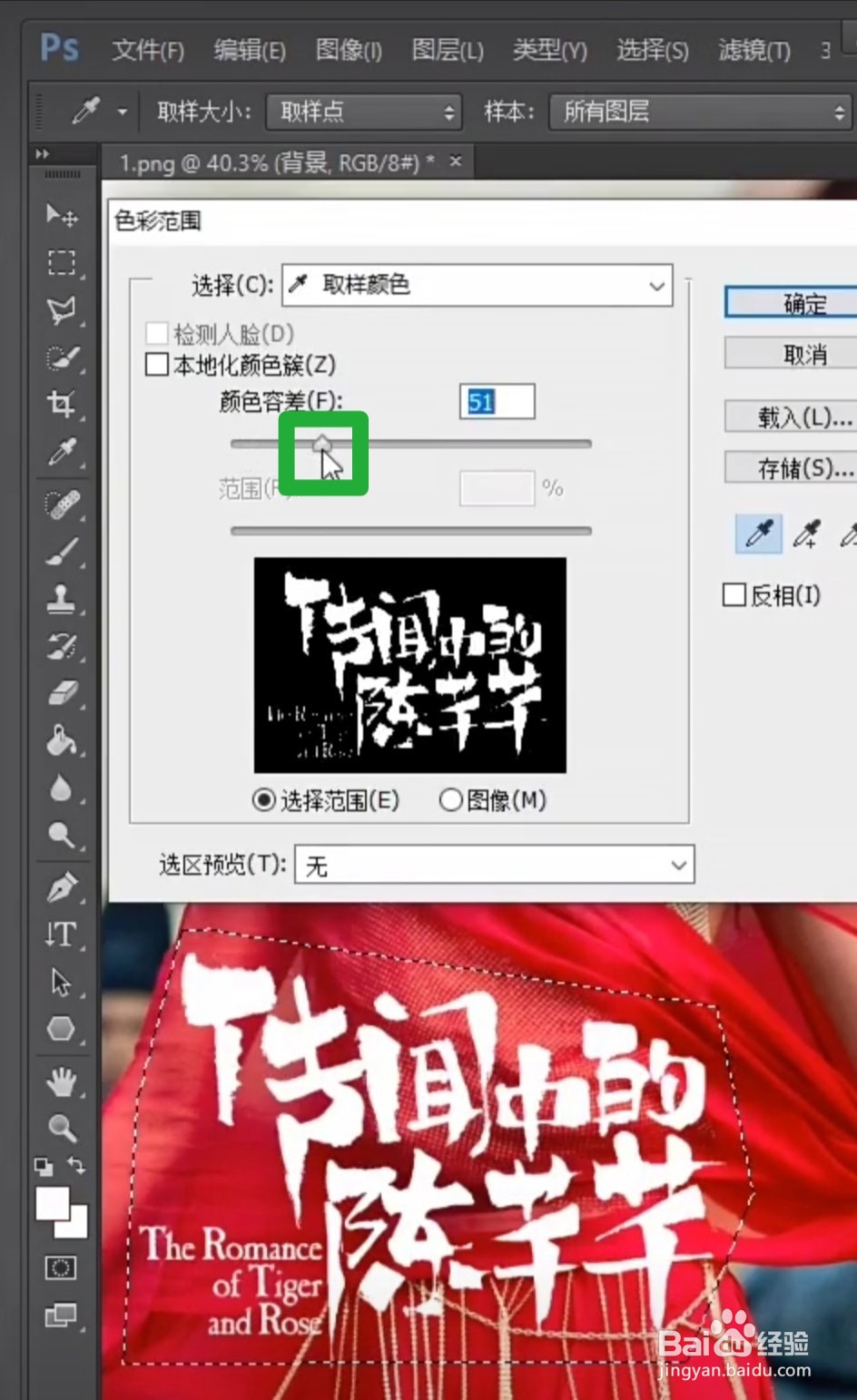Select the Dodge tool
The image size is (857, 1400).
(62, 835)
